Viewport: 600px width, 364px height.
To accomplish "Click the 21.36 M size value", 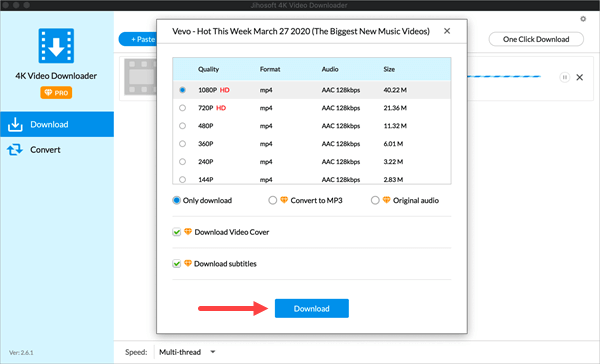I will (x=395, y=108).
